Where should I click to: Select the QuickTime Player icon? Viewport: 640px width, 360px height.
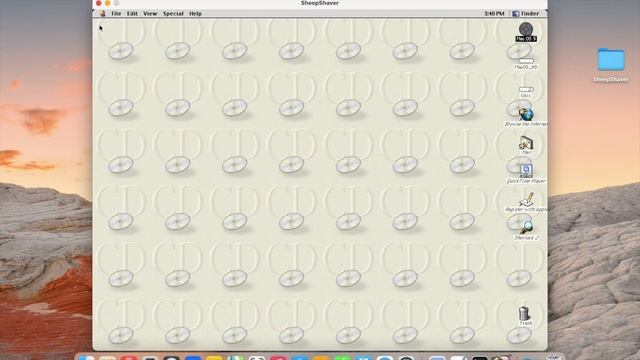point(526,171)
